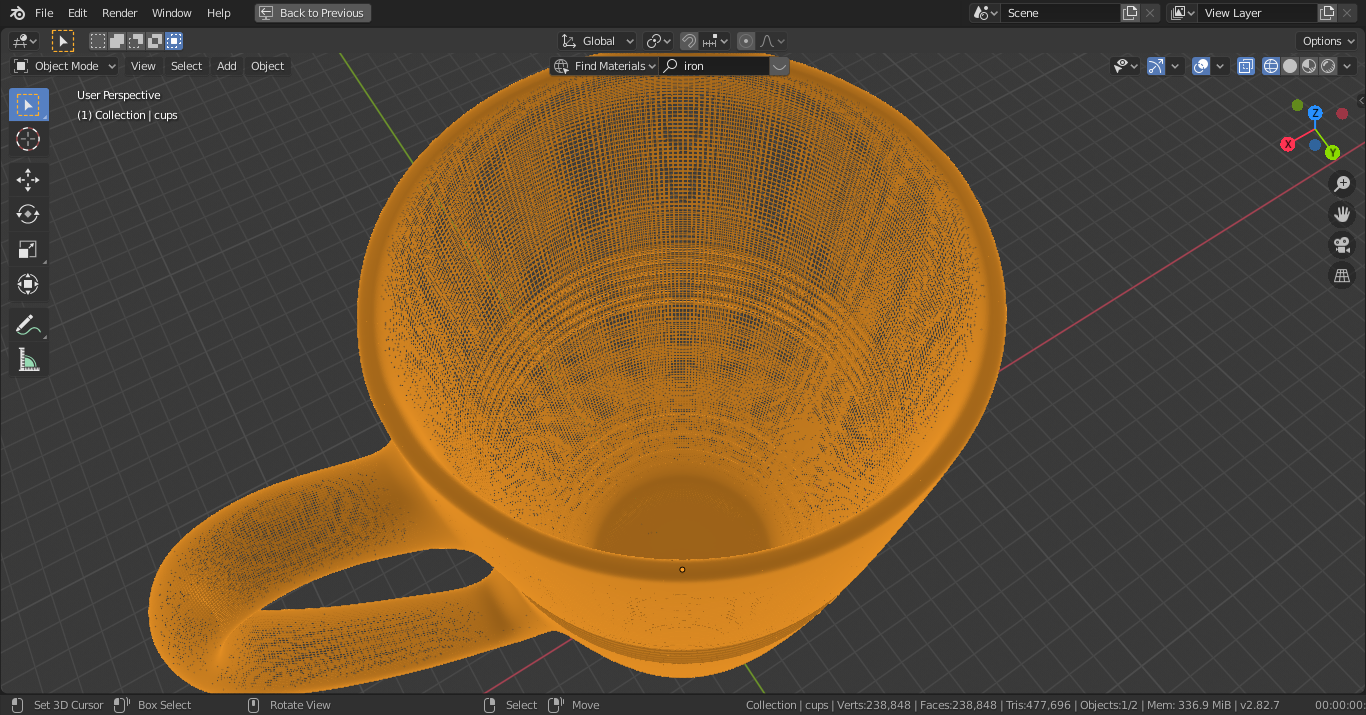This screenshot has width=1366, height=715.
Task: Open the Add menu in the viewport header
Action: [226, 65]
